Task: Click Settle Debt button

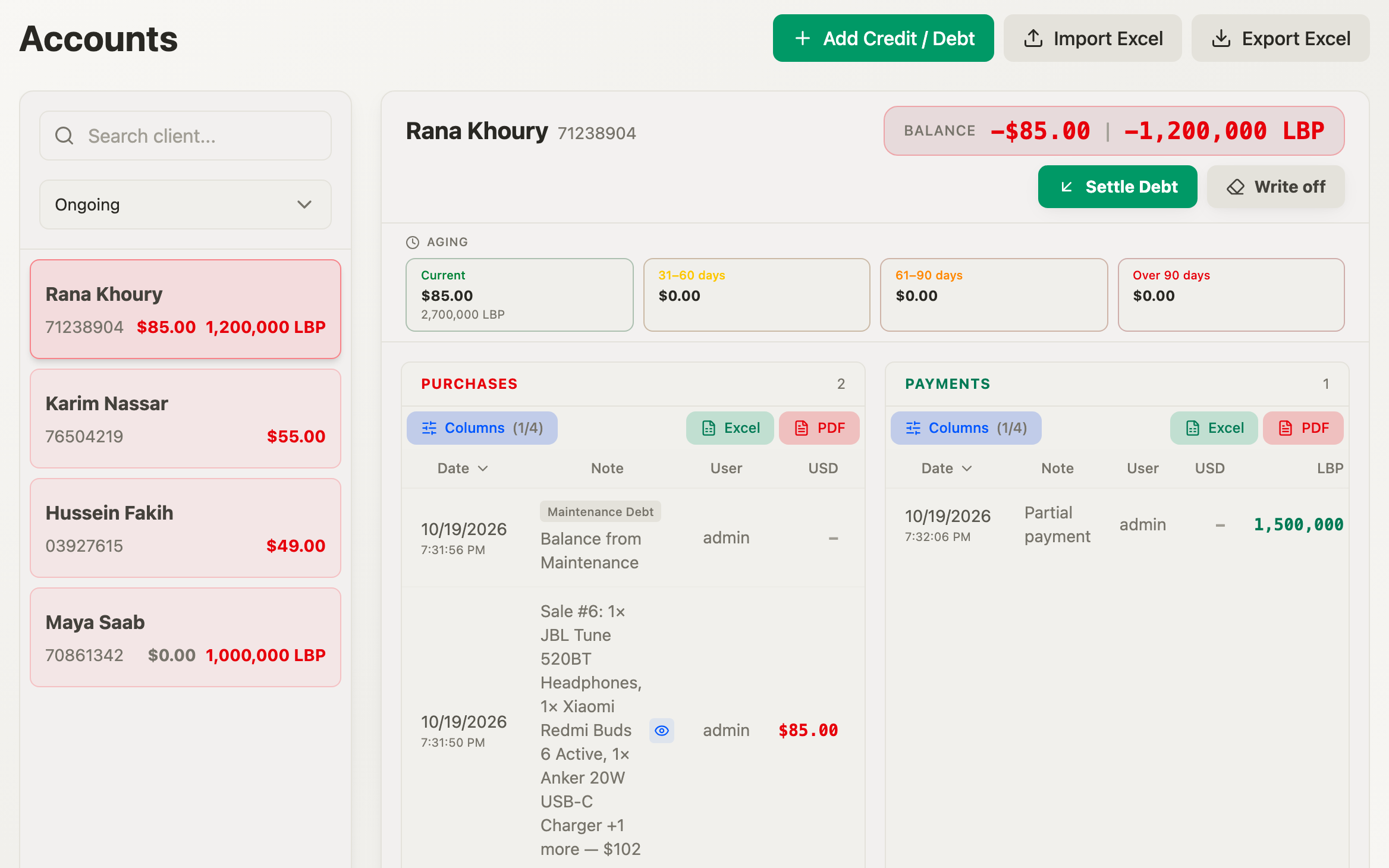Action: click(x=1118, y=187)
